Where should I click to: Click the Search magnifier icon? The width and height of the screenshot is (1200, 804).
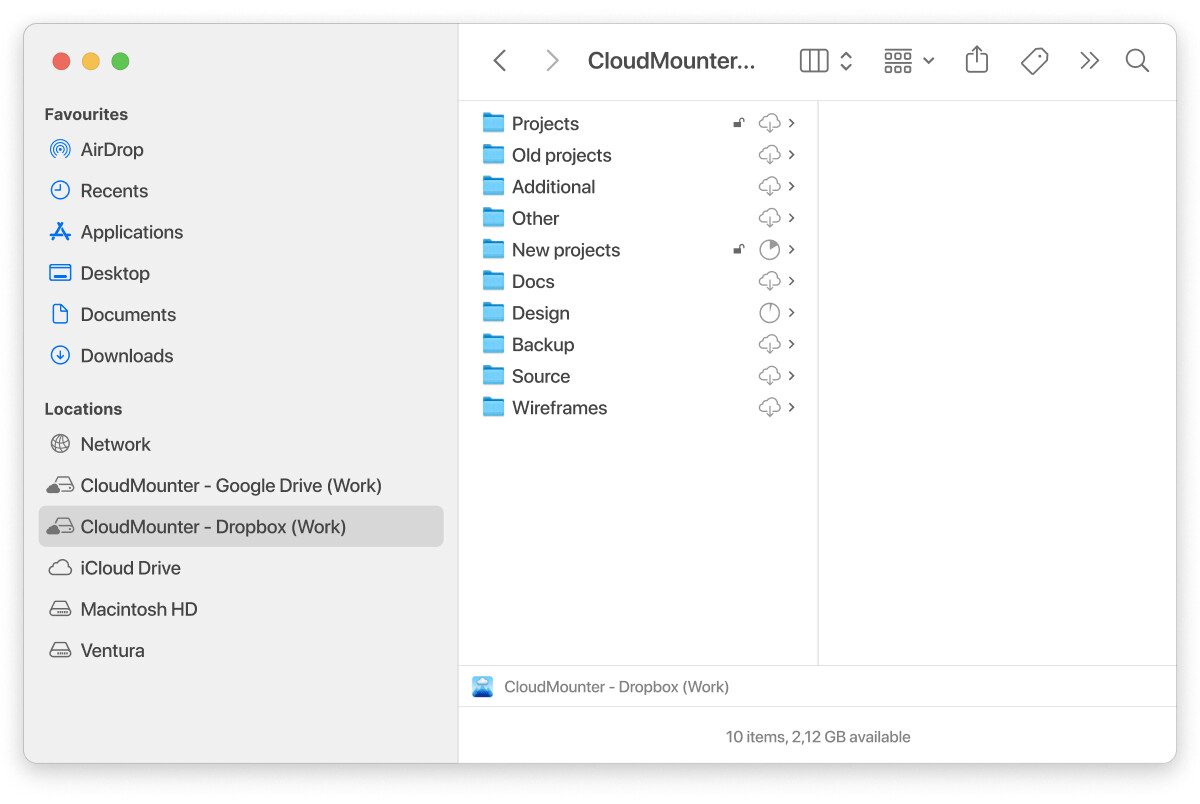click(x=1137, y=61)
